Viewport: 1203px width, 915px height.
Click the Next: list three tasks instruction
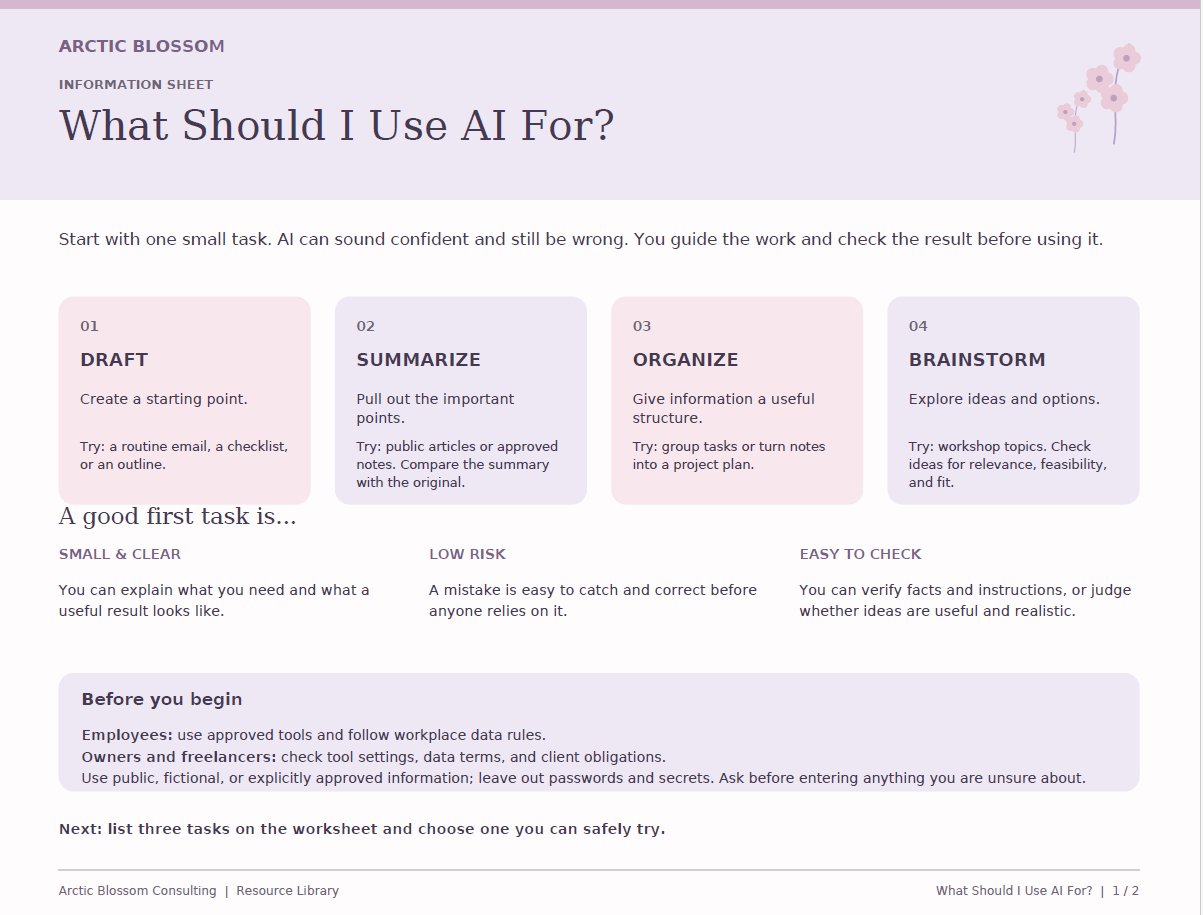362,829
